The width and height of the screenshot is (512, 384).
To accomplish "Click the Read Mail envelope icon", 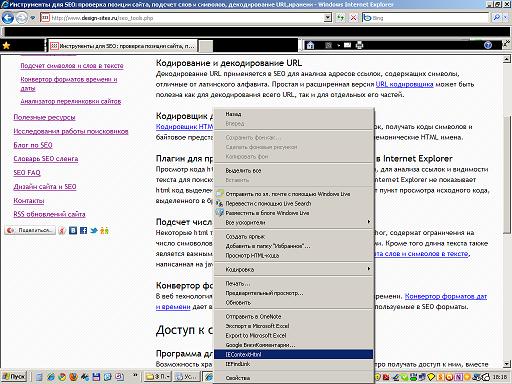I will [x=347, y=45].
